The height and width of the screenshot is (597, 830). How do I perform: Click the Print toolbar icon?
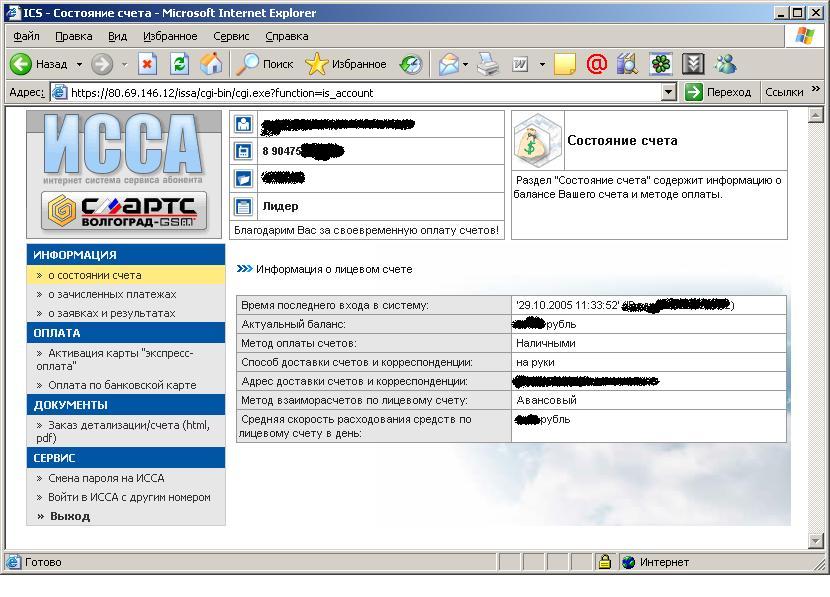487,64
